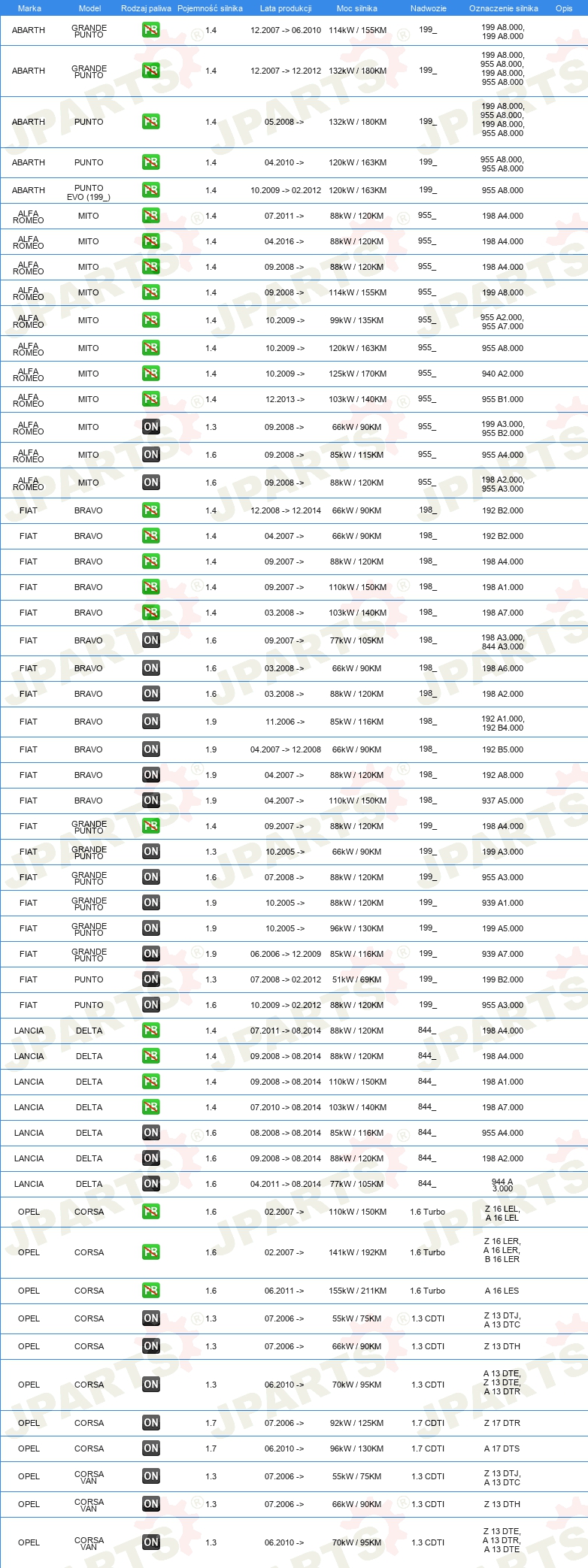Click the 198 A6.000 engine code cell
Screen dimensions: 588x1568
(503, 668)
